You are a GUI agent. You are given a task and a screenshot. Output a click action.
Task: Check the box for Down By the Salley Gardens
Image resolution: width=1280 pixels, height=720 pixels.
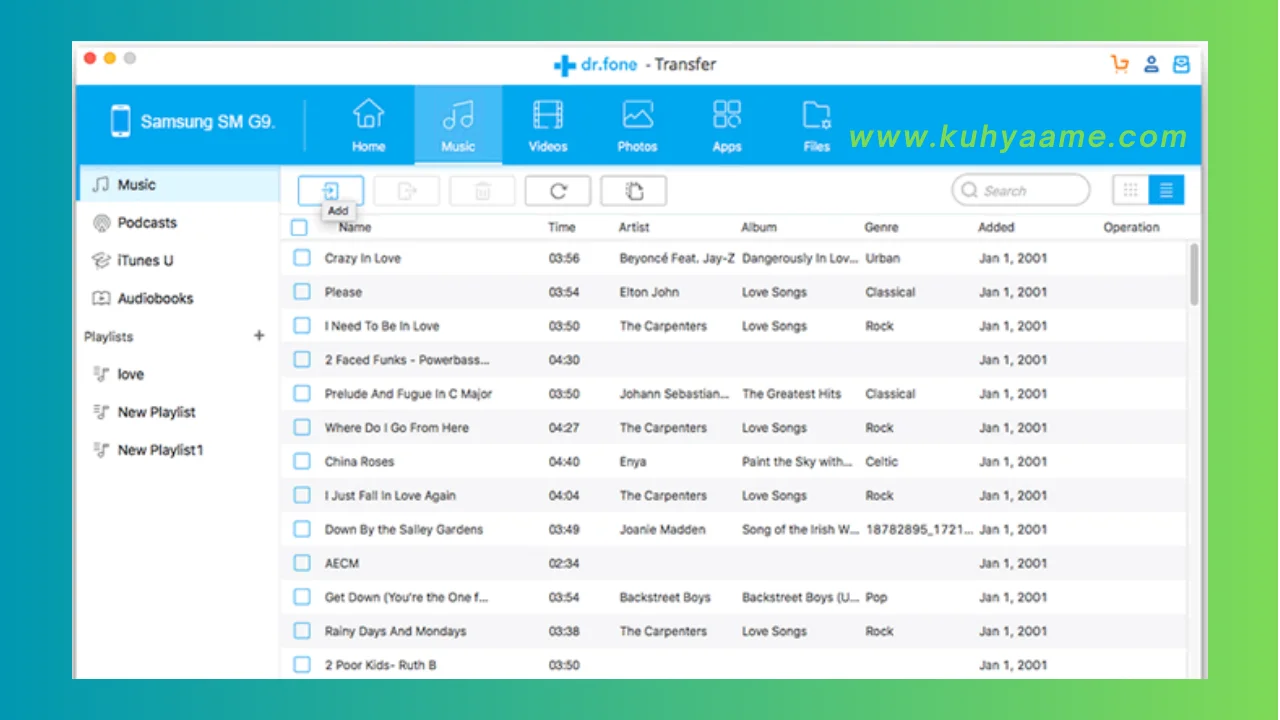(302, 530)
